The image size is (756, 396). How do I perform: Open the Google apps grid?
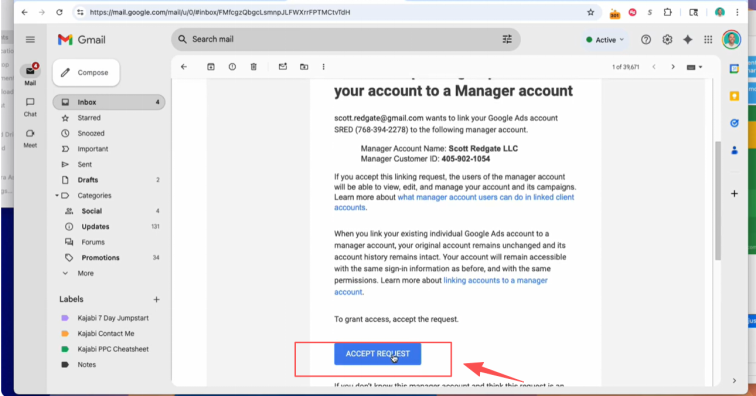[708, 40]
